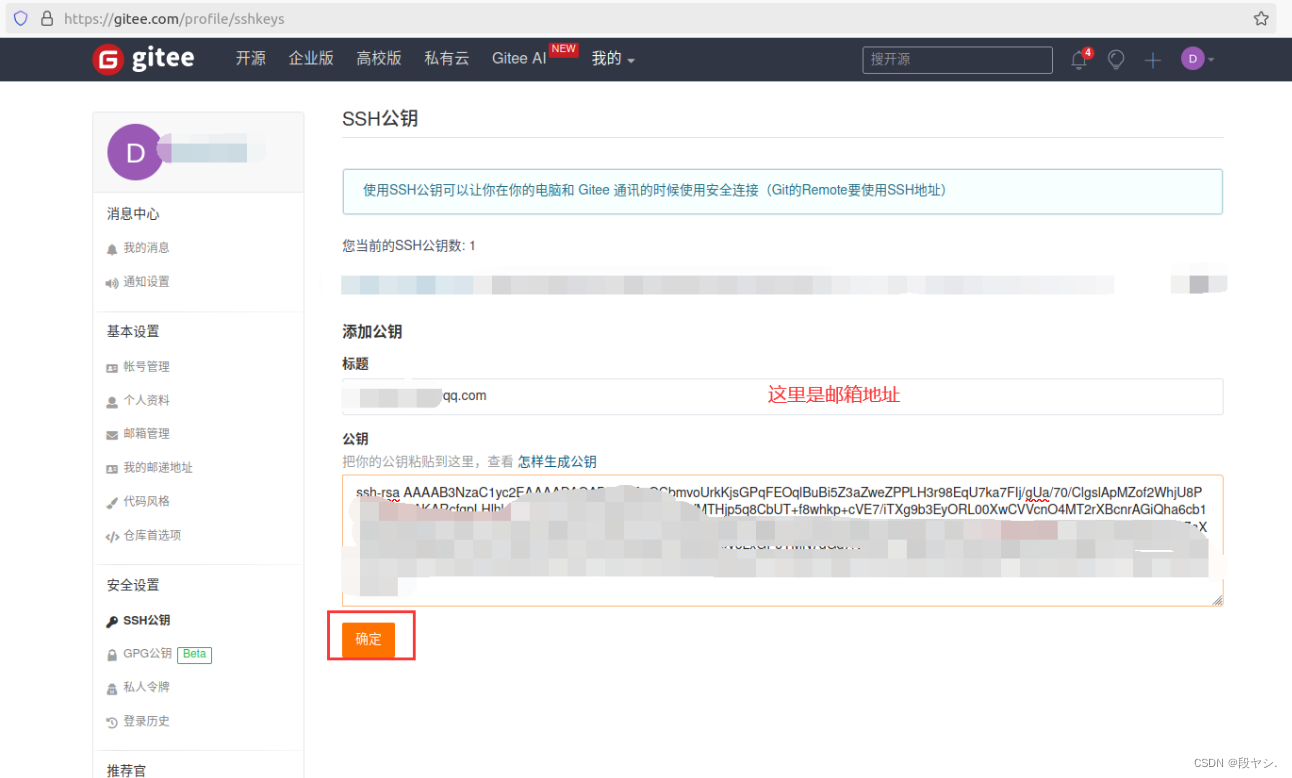Open the notifications bell with badge 4
1292x778 pixels.
pos(1078,60)
